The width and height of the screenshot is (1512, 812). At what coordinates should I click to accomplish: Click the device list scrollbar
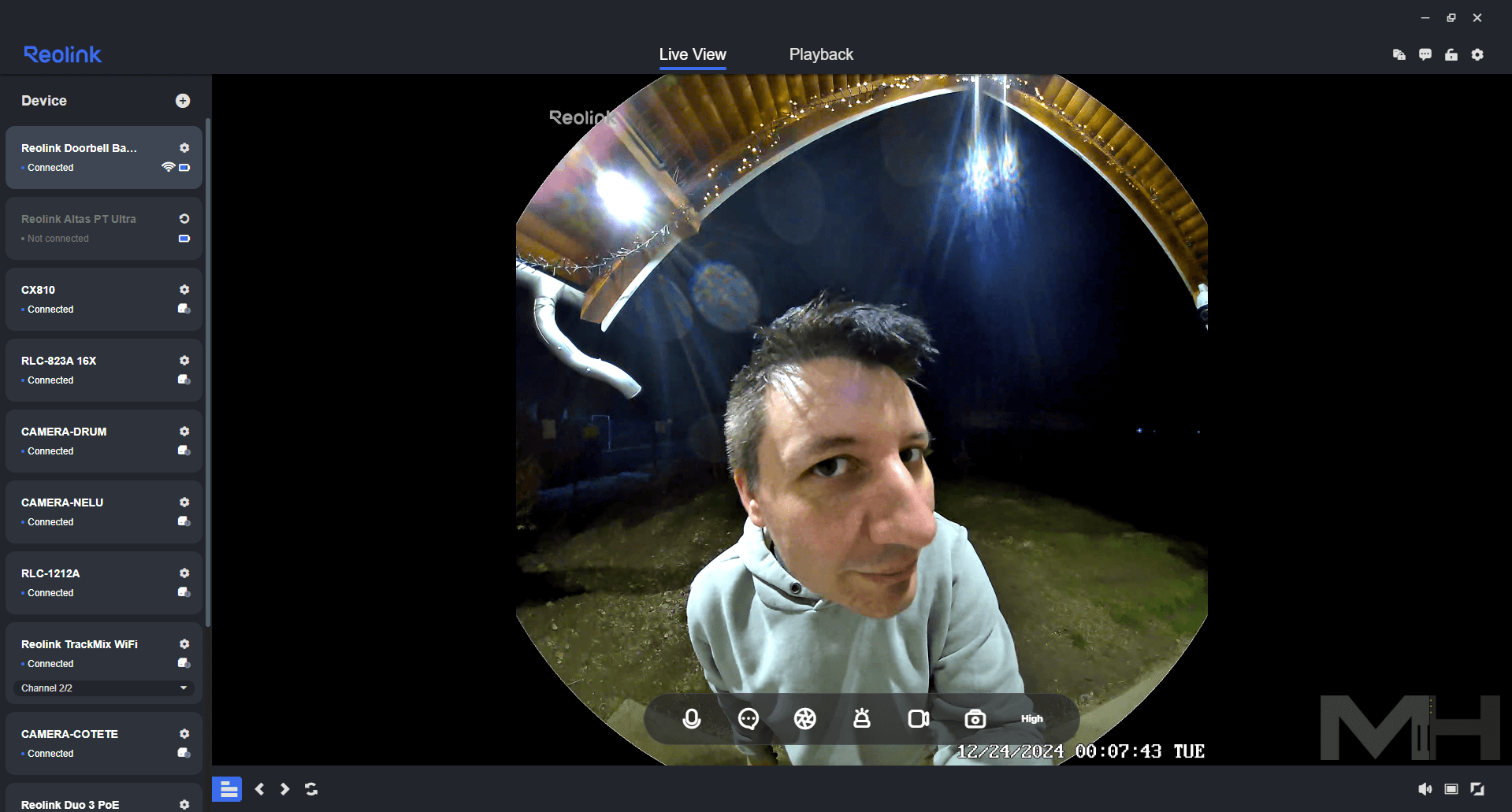208,372
